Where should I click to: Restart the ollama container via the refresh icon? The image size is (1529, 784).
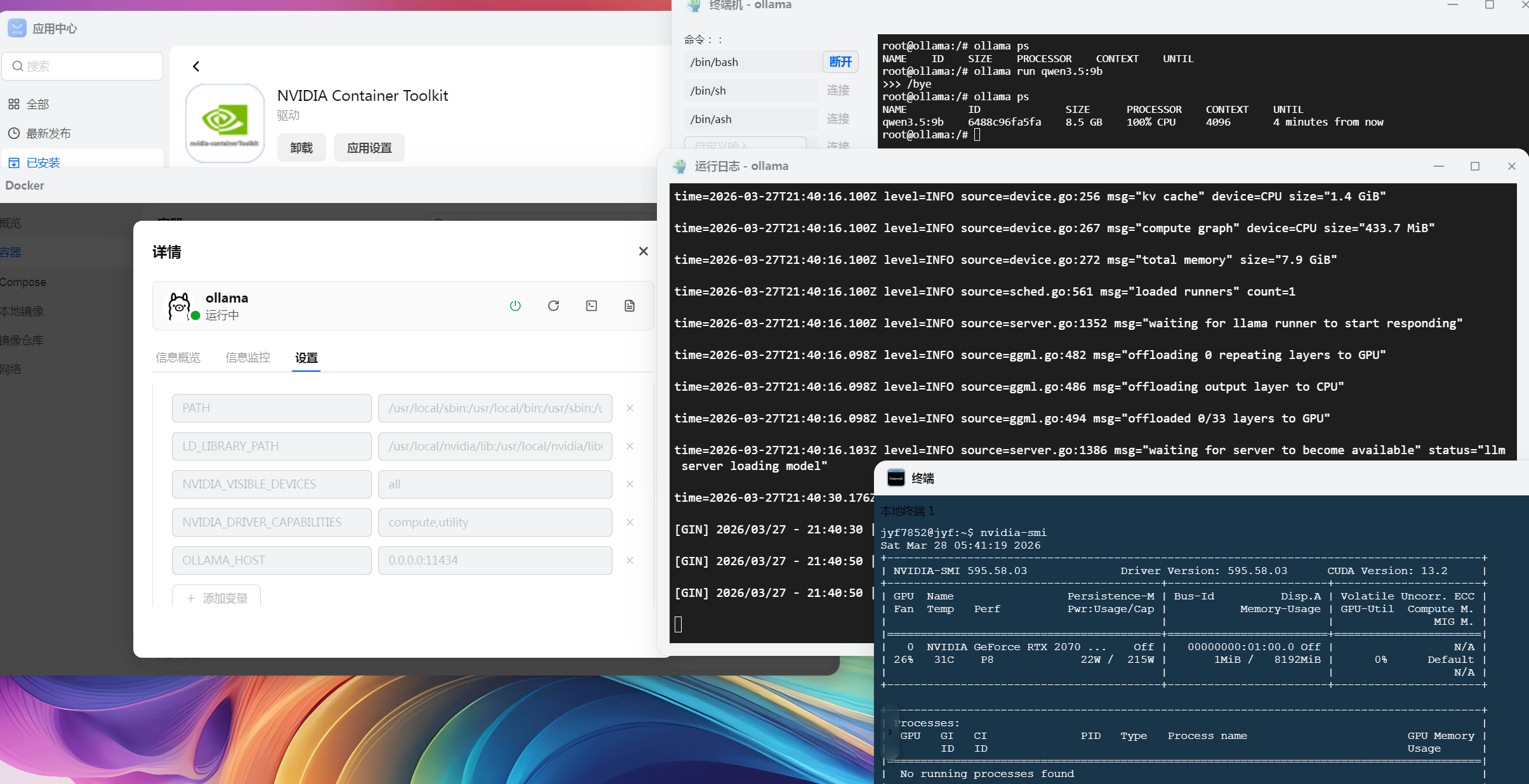point(553,306)
